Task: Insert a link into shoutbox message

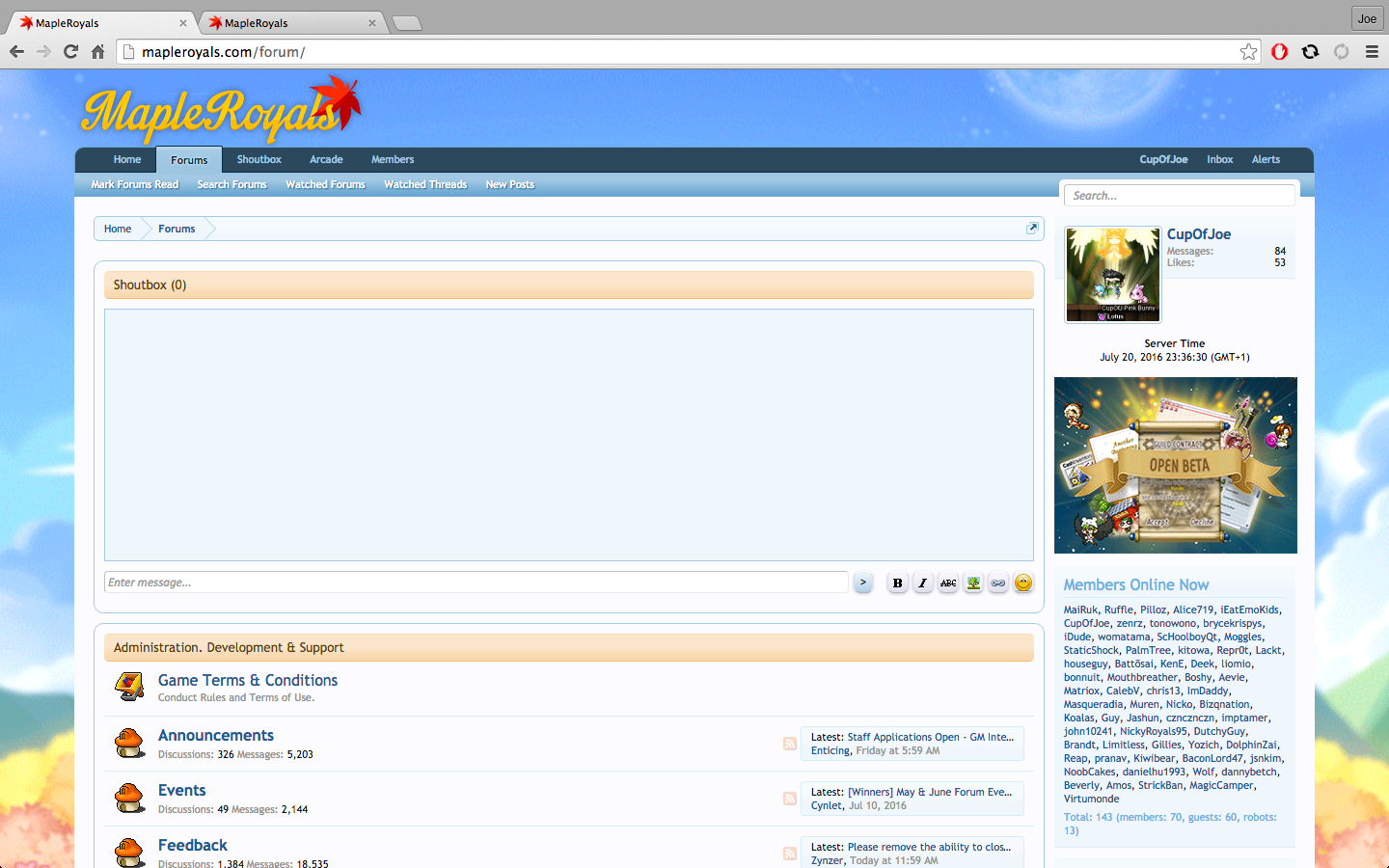Action: (998, 583)
